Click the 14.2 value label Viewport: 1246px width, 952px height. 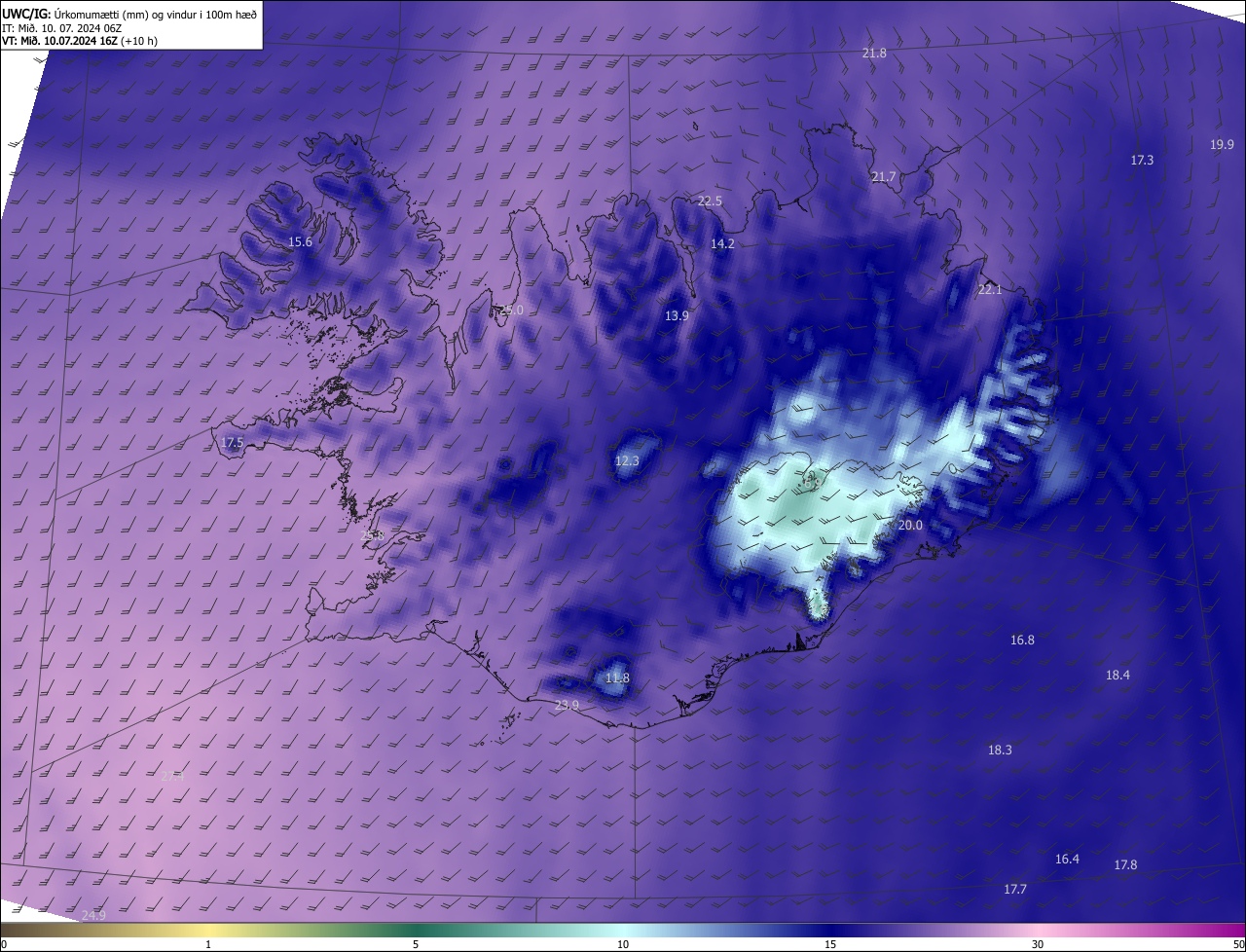(x=722, y=243)
